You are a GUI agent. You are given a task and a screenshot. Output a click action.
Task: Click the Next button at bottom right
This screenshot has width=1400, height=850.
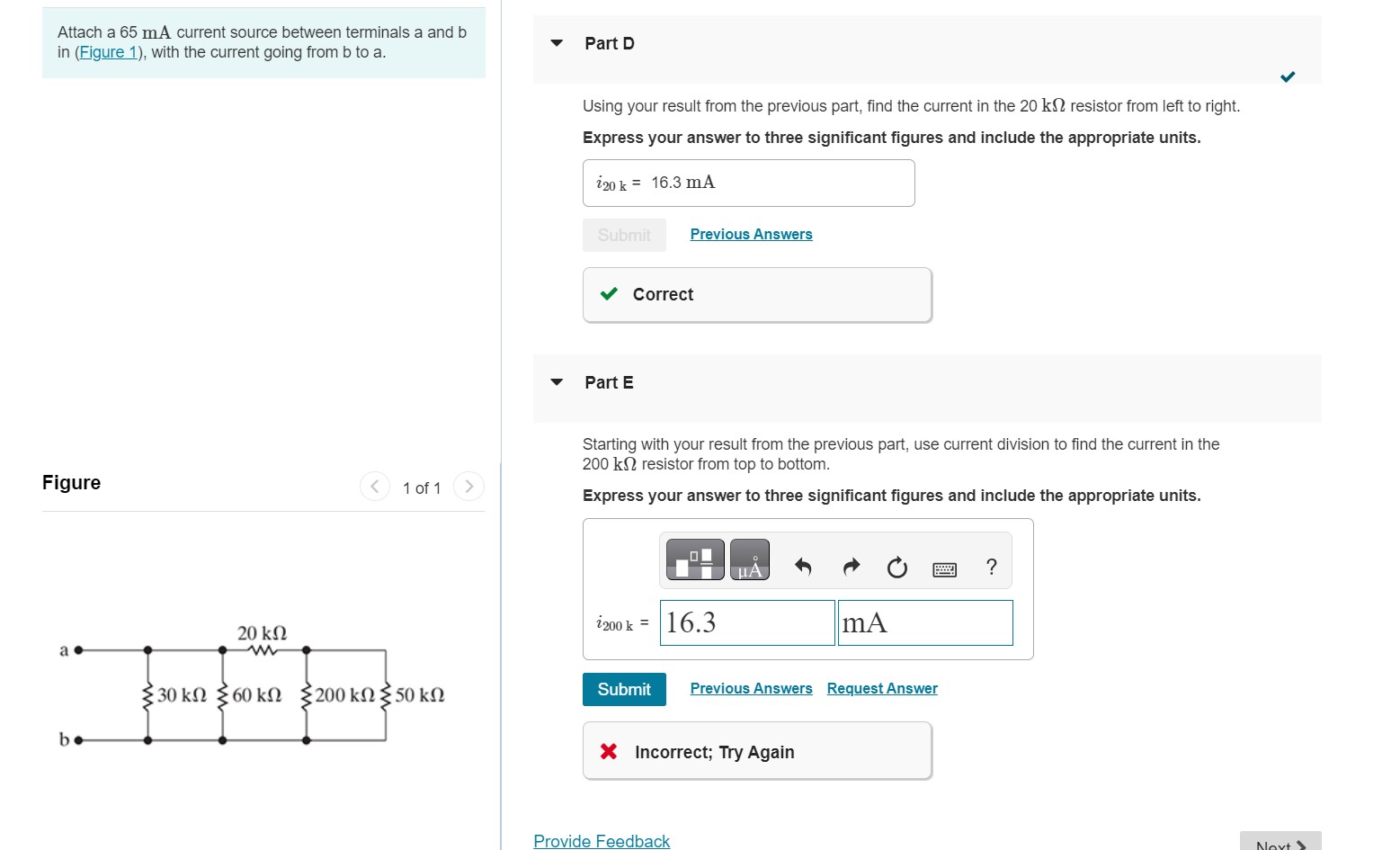[1280, 844]
